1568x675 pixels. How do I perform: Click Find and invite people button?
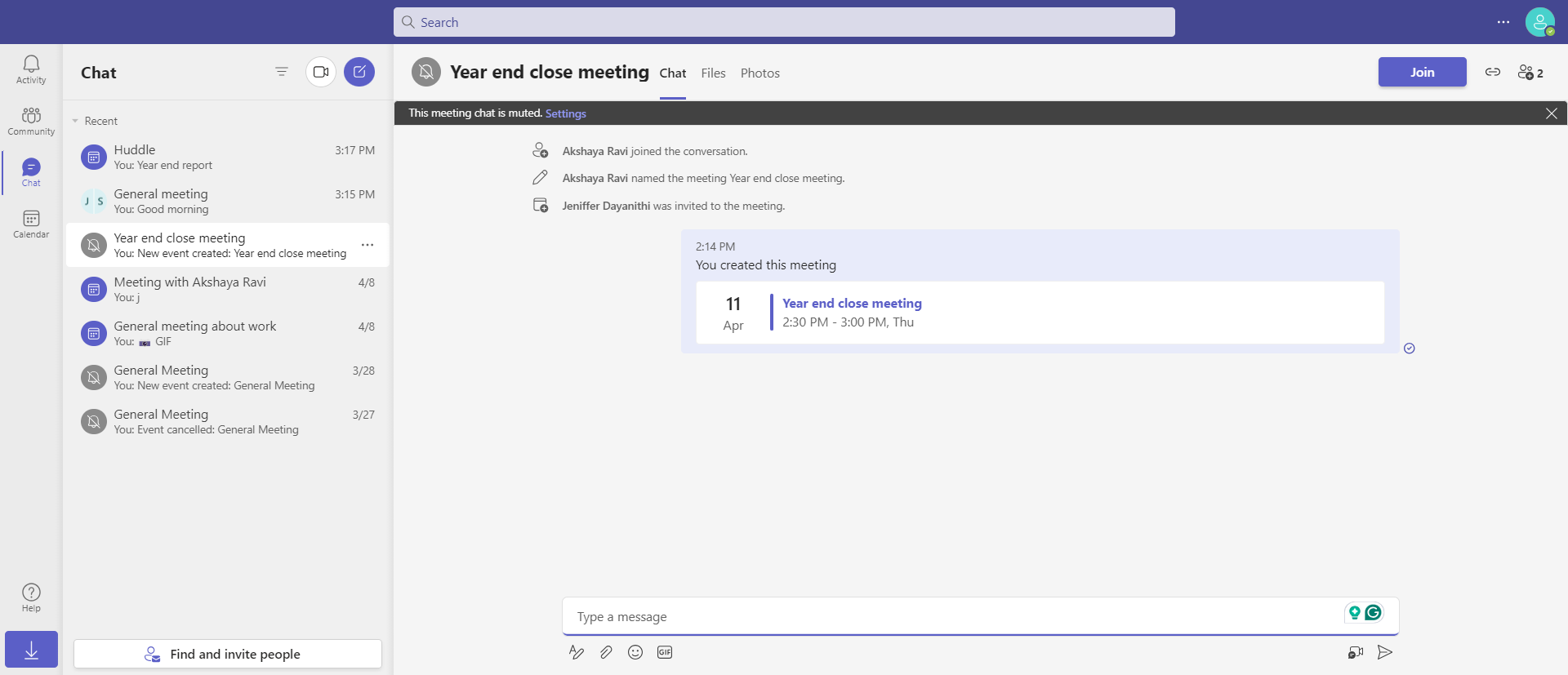point(228,654)
